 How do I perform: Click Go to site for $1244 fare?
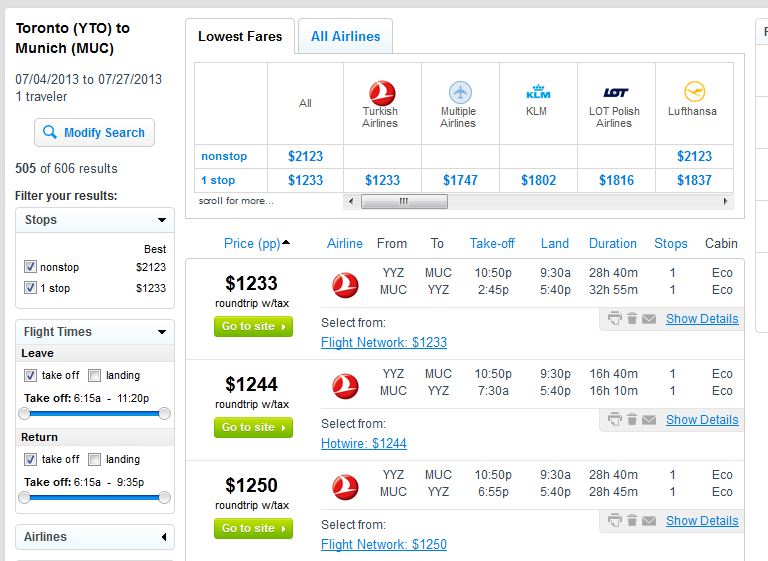click(x=253, y=427)
